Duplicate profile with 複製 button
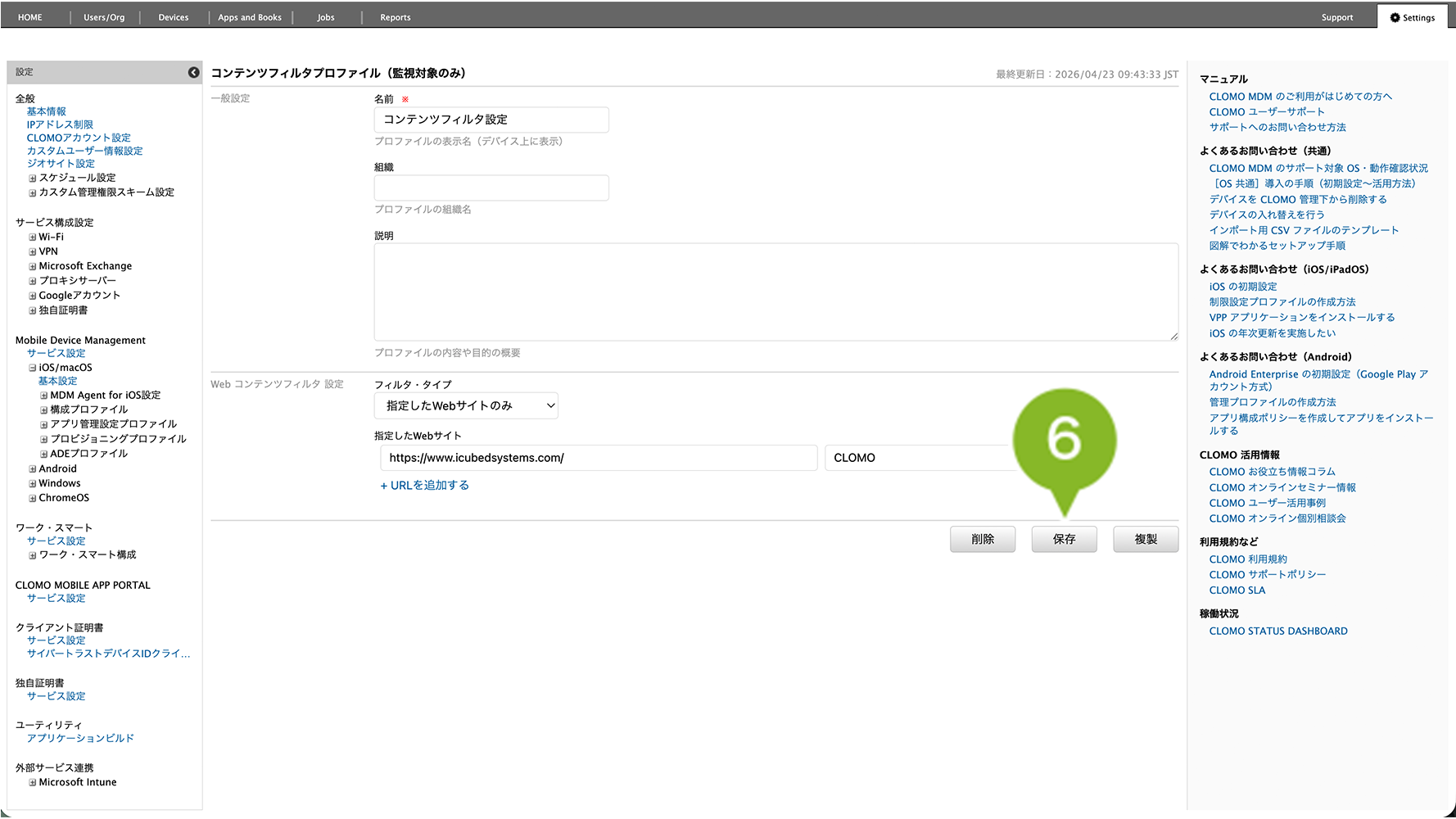Image resolution: width=1456 pixels, height=819 pixels. 1146,539
